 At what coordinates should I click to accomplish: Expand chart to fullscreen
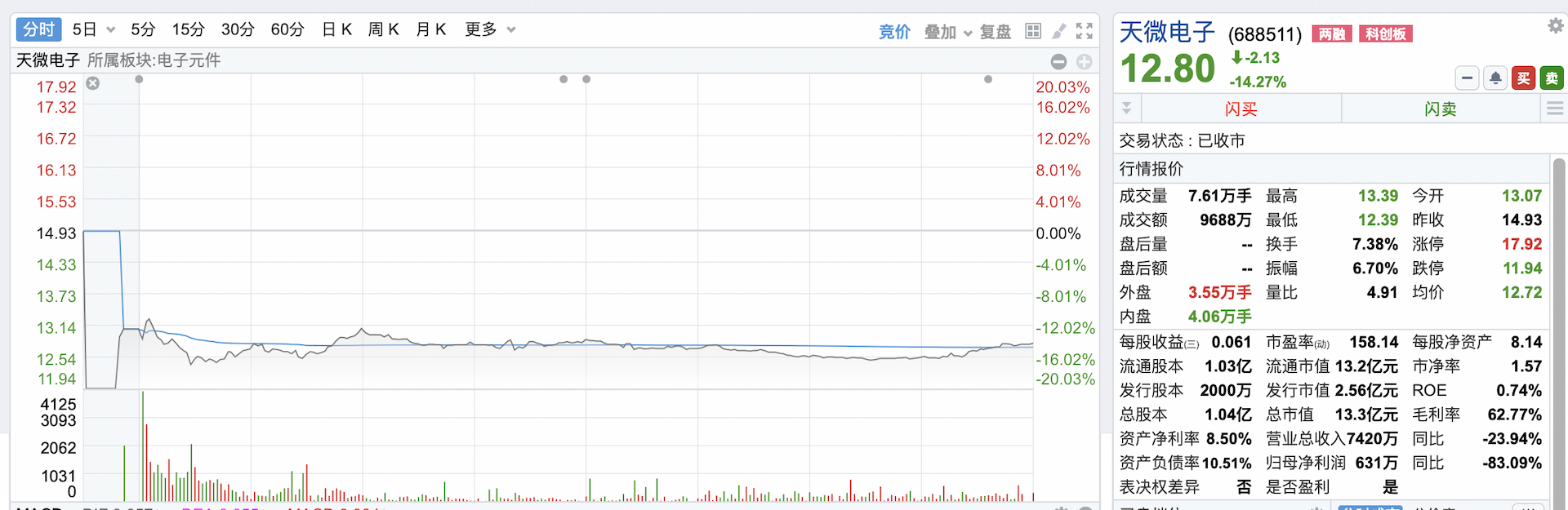pos(1084,31)
